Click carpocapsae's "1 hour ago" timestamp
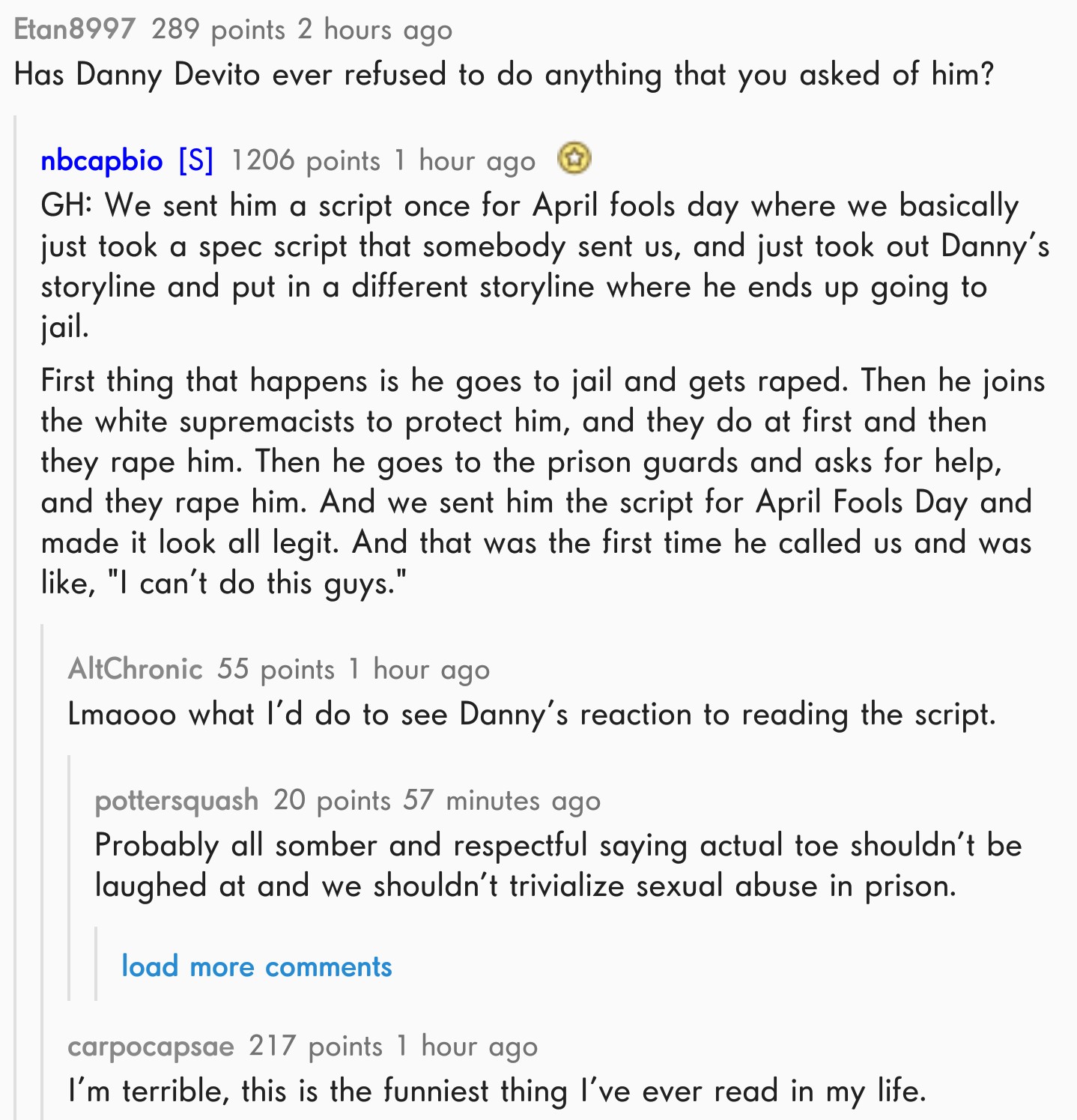 point(467,1046)
